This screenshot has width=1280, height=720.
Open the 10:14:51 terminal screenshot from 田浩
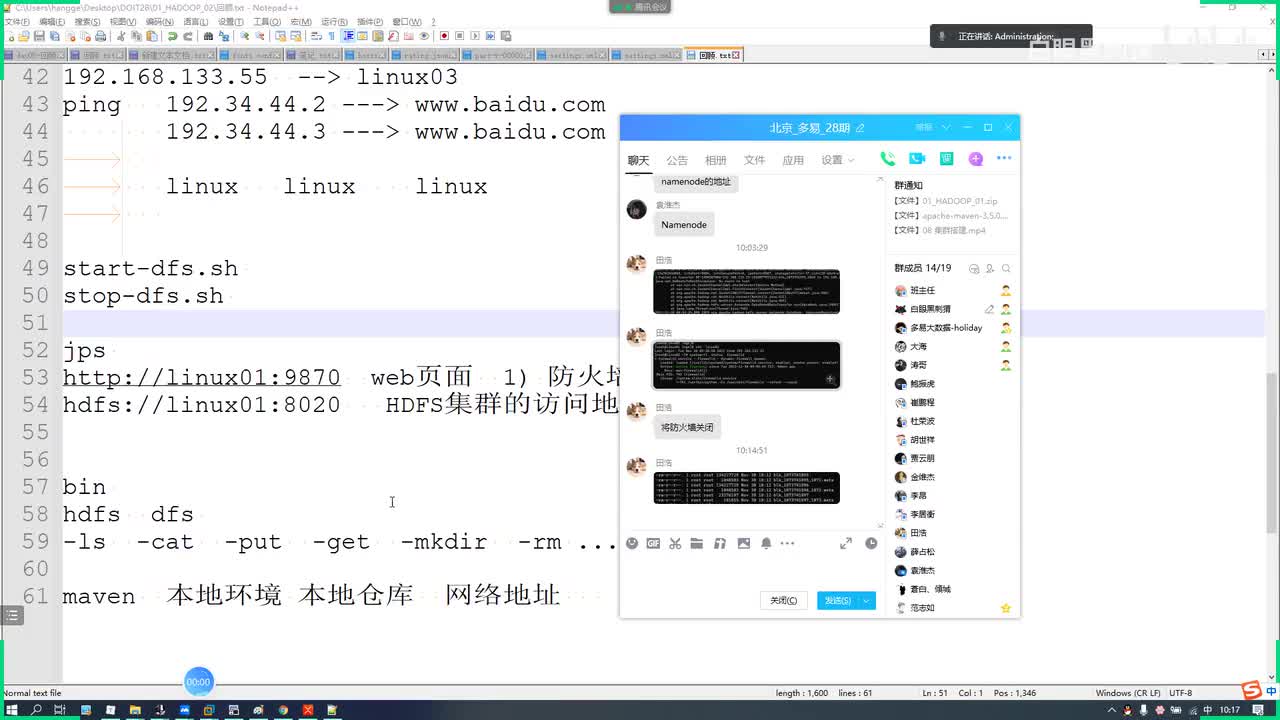pos(746,488)
